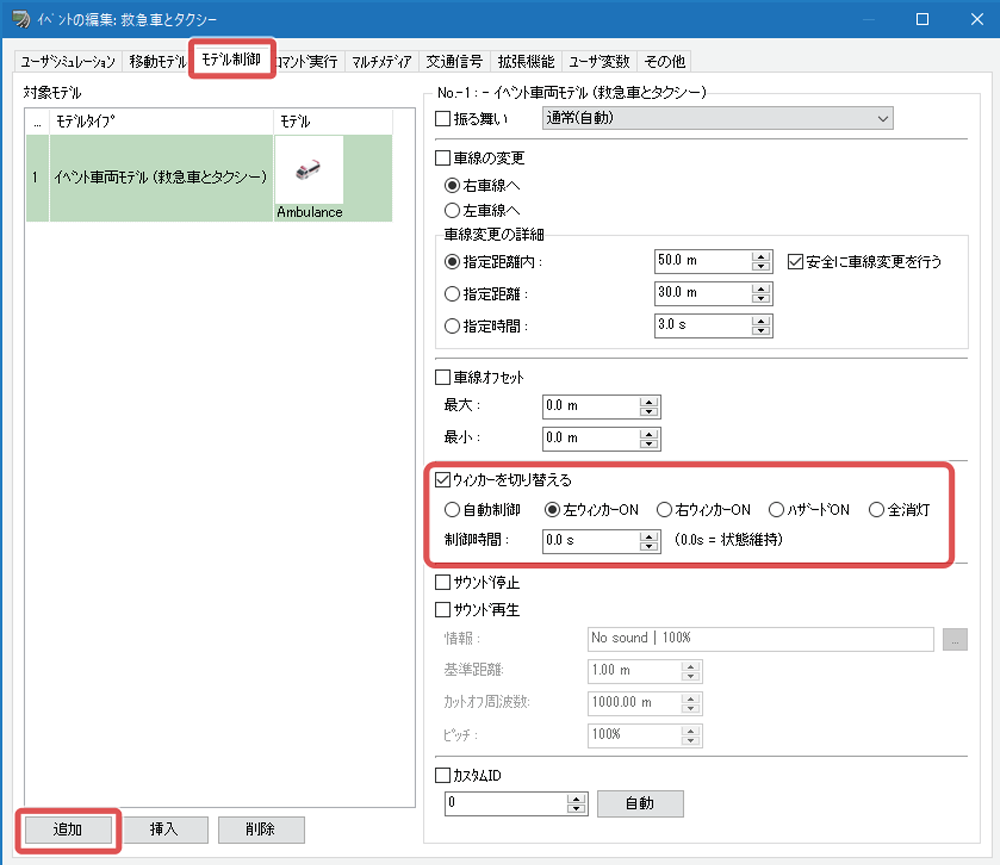The image size is (1000, 865).
Task: Click the 最小 offset input field
Action: [x=591, y=438]
